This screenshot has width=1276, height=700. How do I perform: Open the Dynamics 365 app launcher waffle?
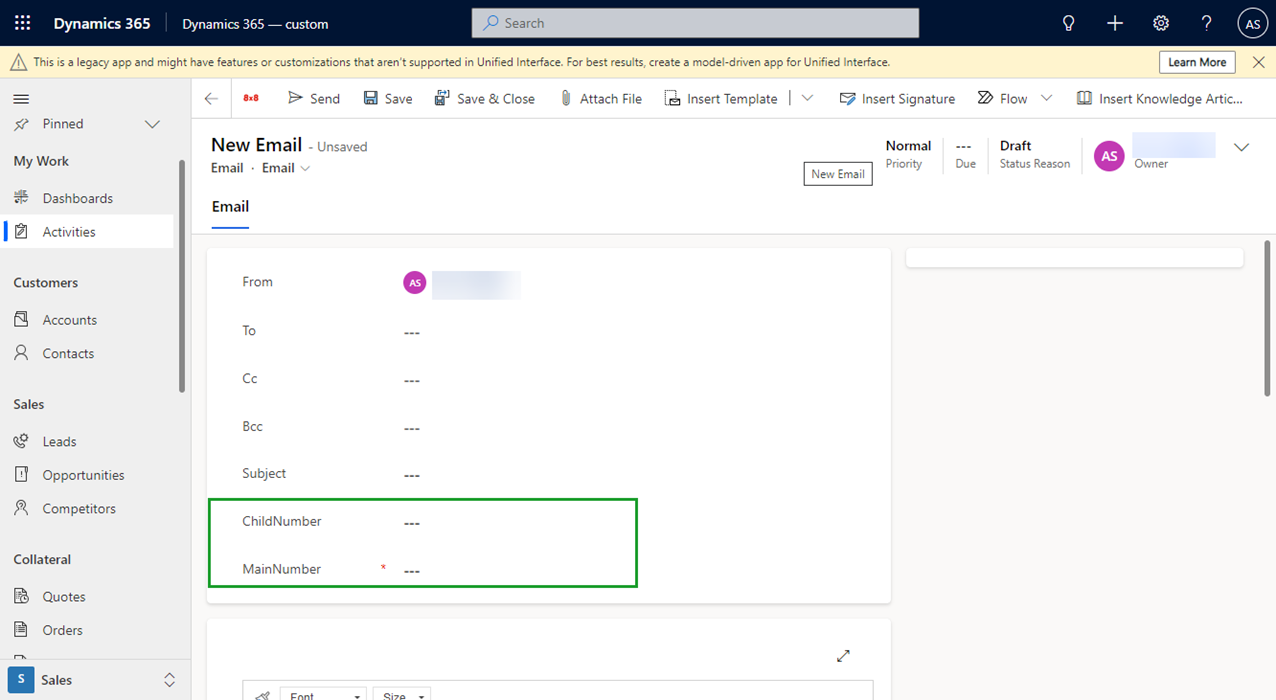pos(22,22)
